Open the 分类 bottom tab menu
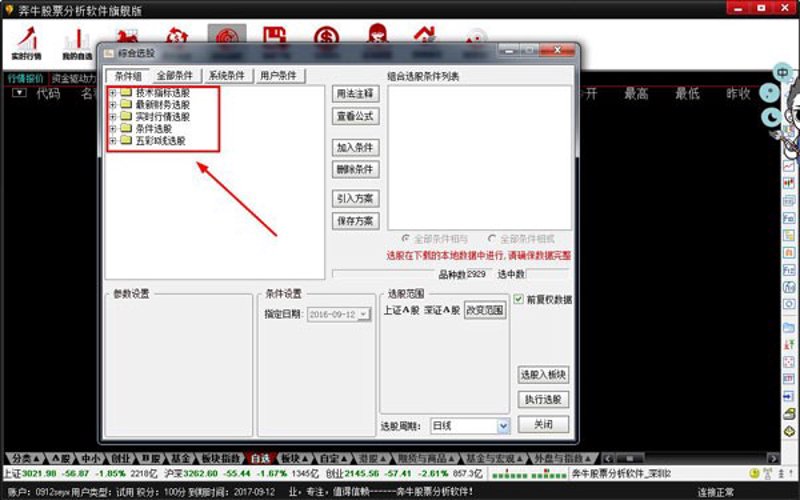The width and height of the screenshot is (800, 500). point(24,458)
